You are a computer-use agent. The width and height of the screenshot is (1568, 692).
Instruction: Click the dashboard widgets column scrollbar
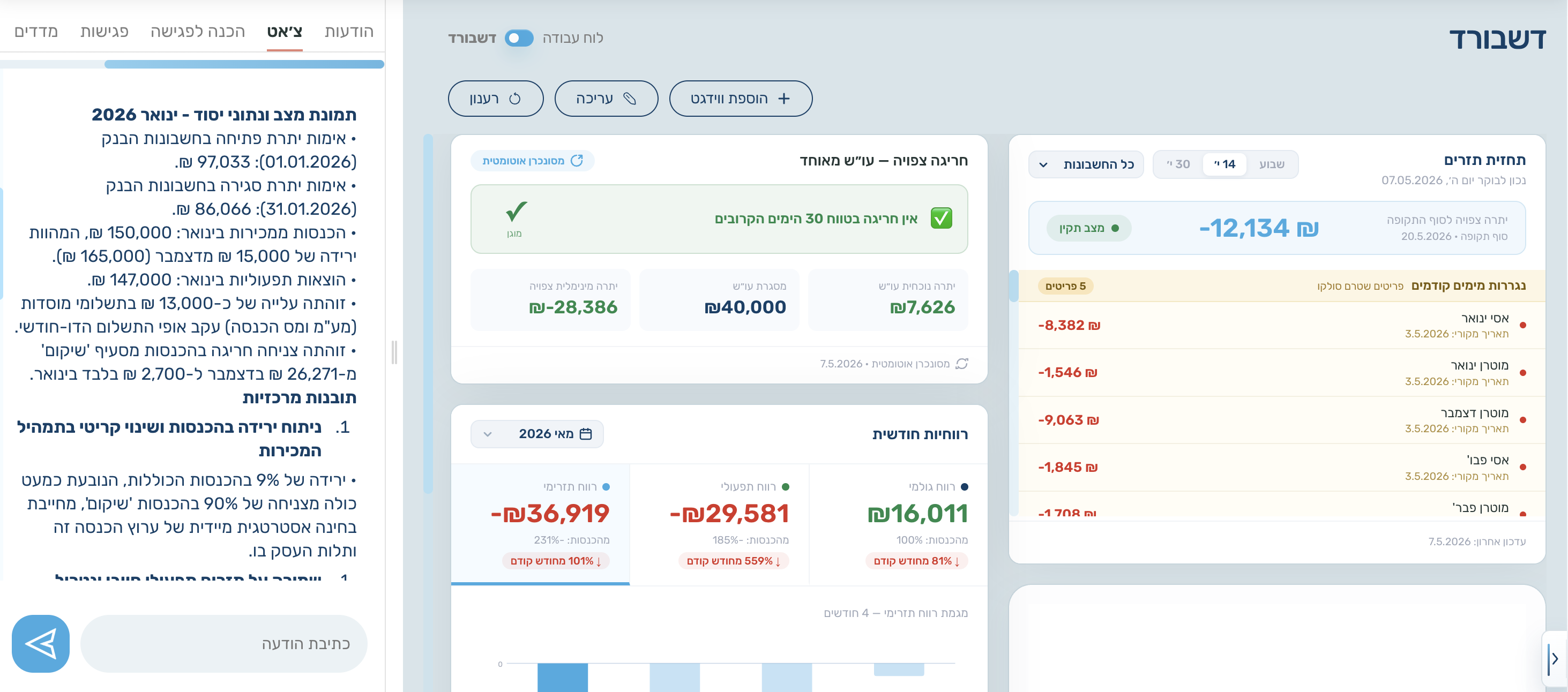428,313
